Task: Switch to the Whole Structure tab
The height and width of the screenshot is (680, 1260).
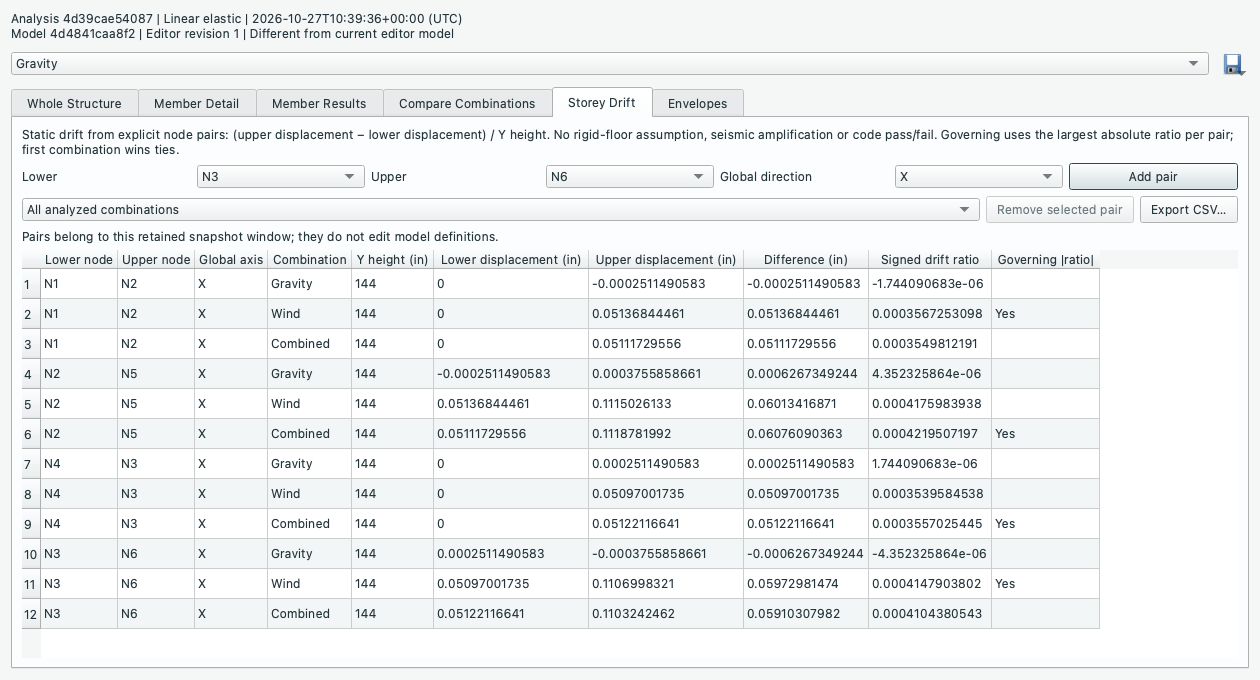Action: coord(74,103)
